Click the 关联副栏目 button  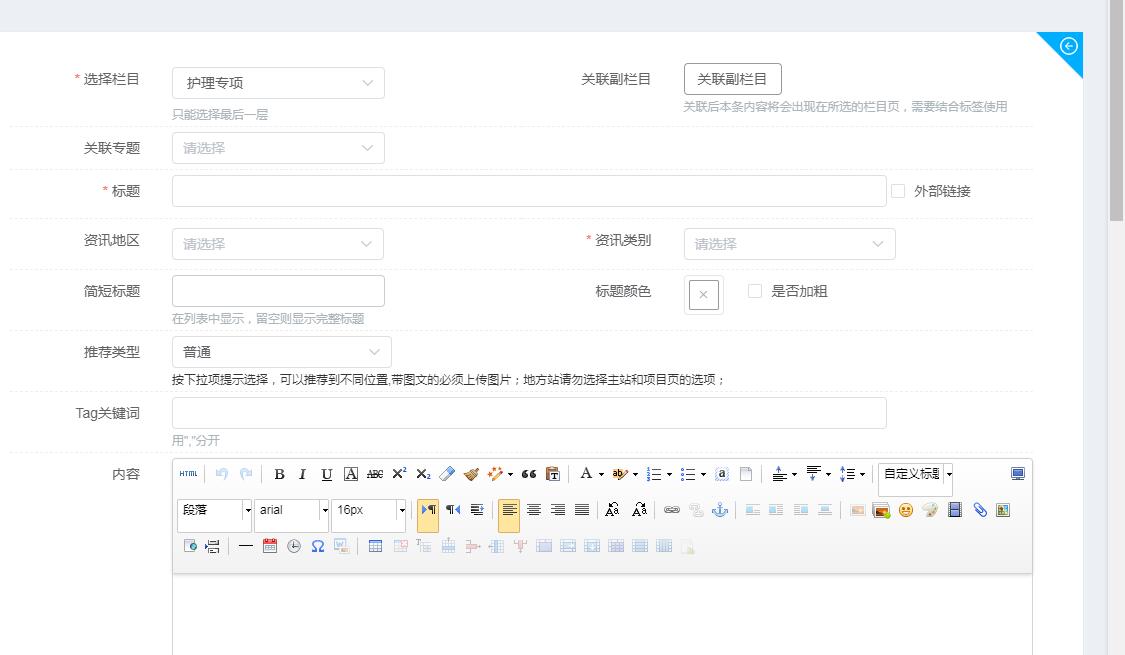732,79
